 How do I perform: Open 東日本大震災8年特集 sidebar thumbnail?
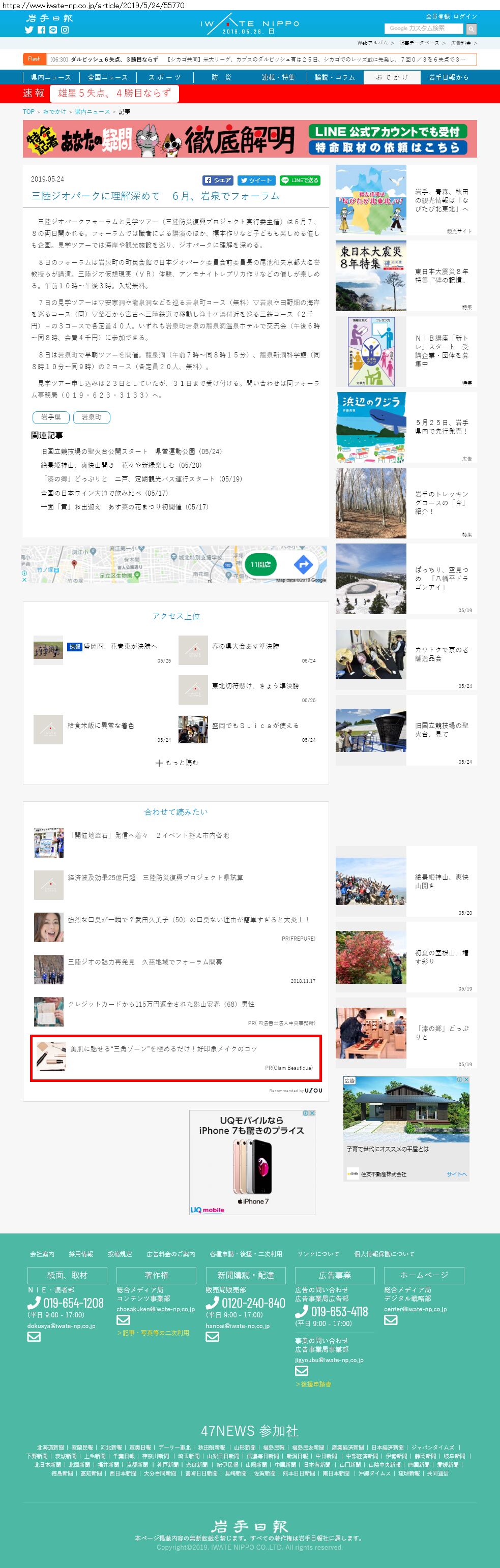coord(371,276)
